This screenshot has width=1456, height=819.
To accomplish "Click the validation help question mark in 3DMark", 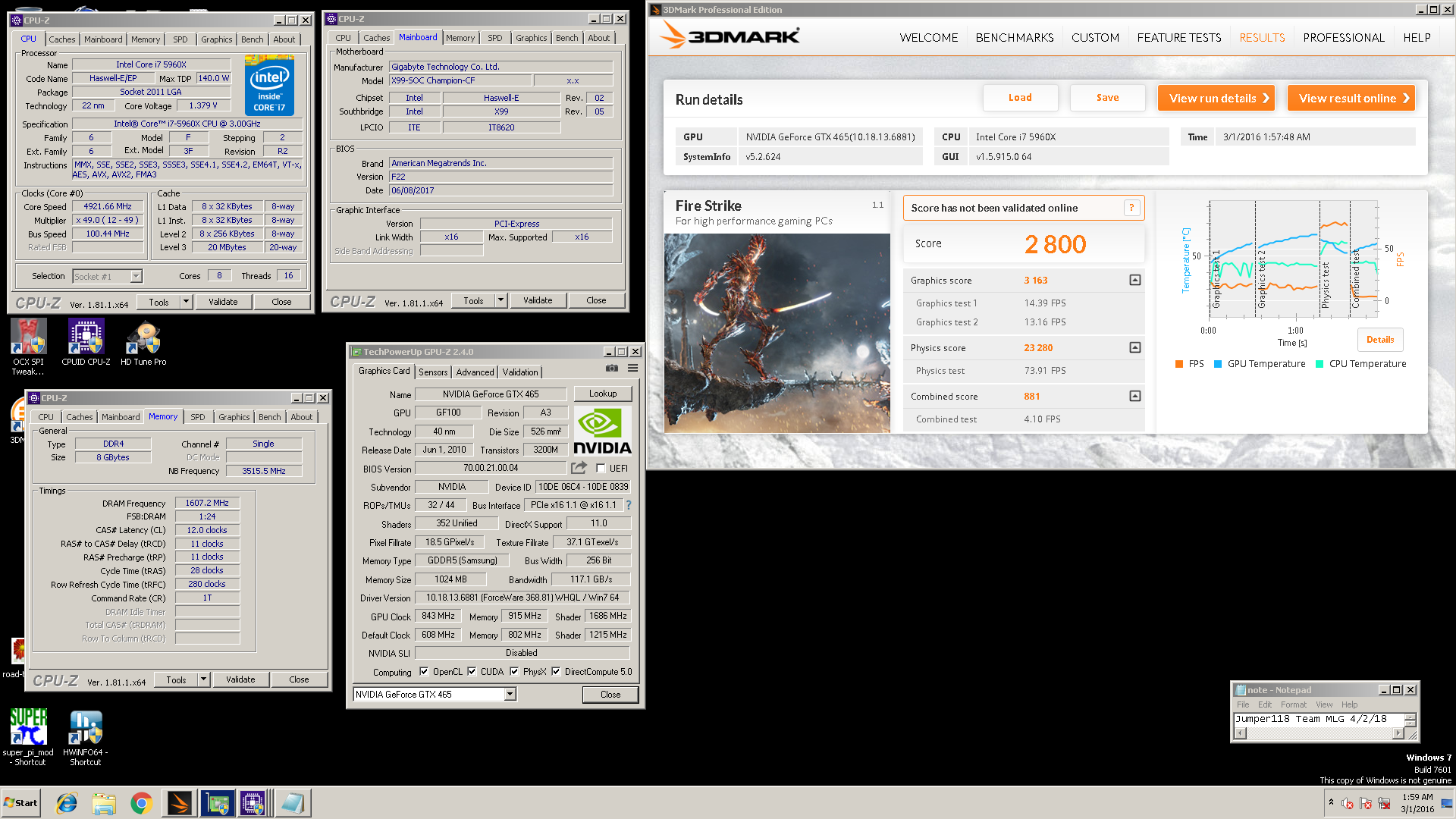I will (1131, 208).
